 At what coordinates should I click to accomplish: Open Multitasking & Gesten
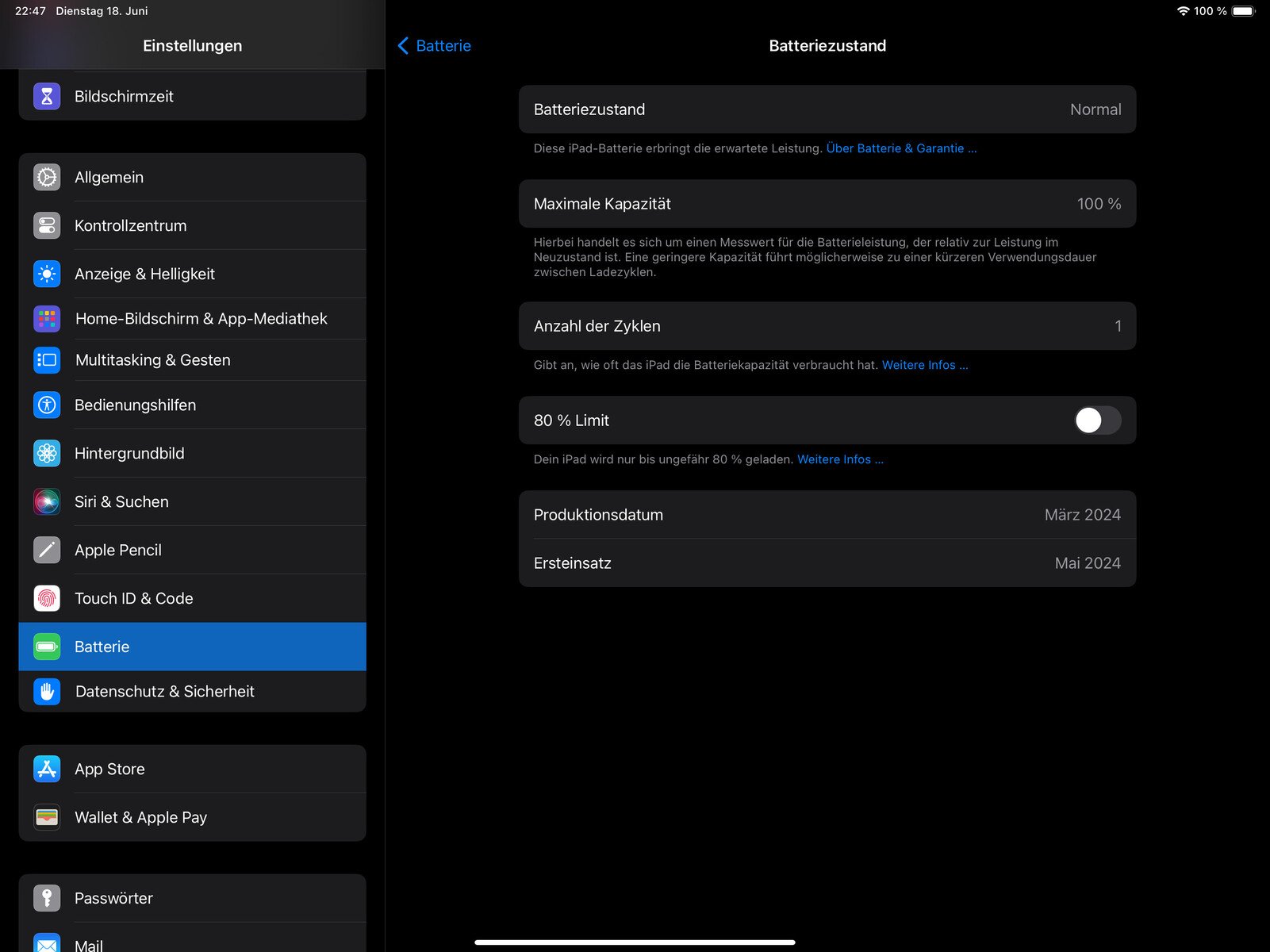[192, 360]
